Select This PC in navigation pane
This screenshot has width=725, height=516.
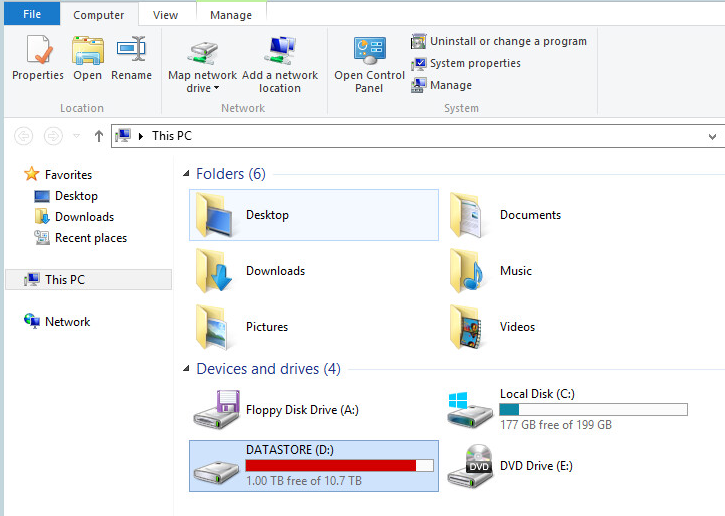click(x=88, y=280)
